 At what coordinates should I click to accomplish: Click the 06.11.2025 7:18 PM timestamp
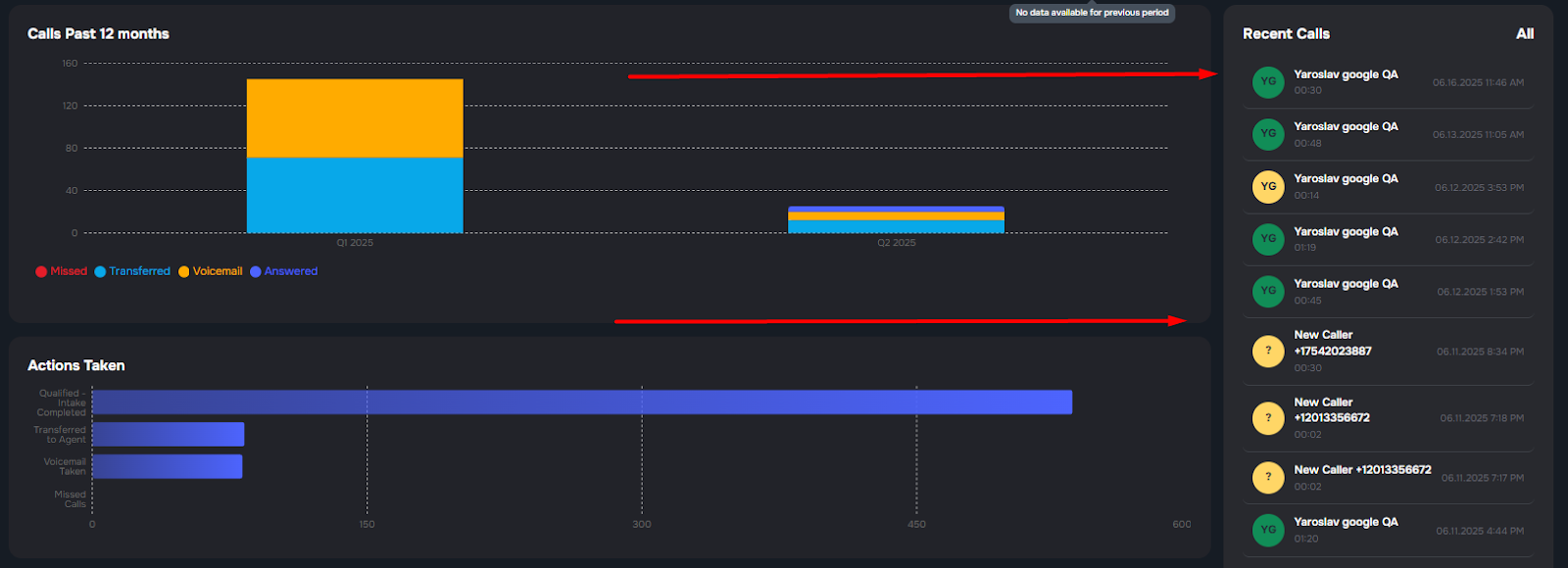click(x=1482, y=418)
